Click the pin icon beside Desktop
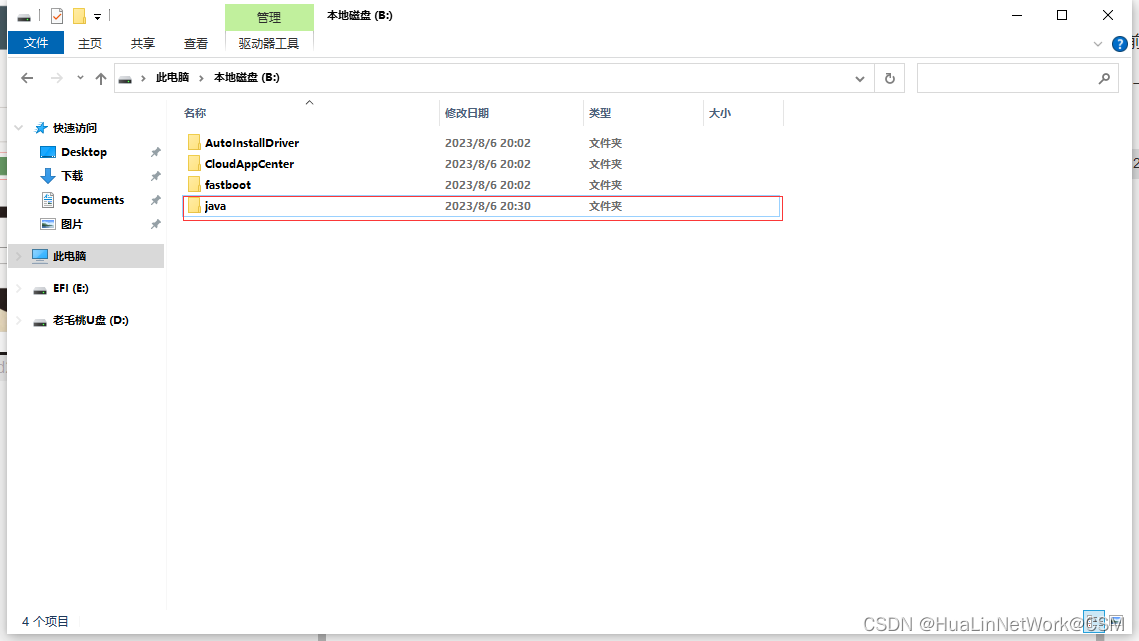1139x641 pixels. 155,152
